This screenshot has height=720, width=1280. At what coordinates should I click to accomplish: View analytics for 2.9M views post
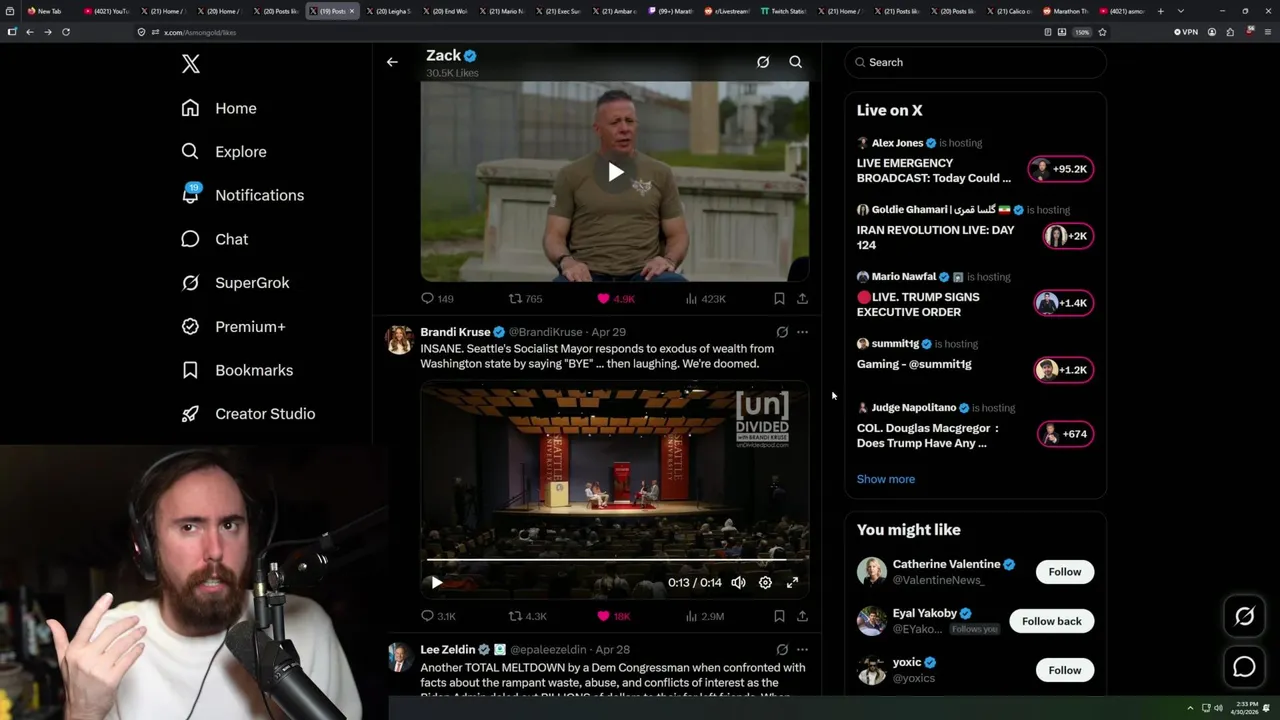(705, 616)
